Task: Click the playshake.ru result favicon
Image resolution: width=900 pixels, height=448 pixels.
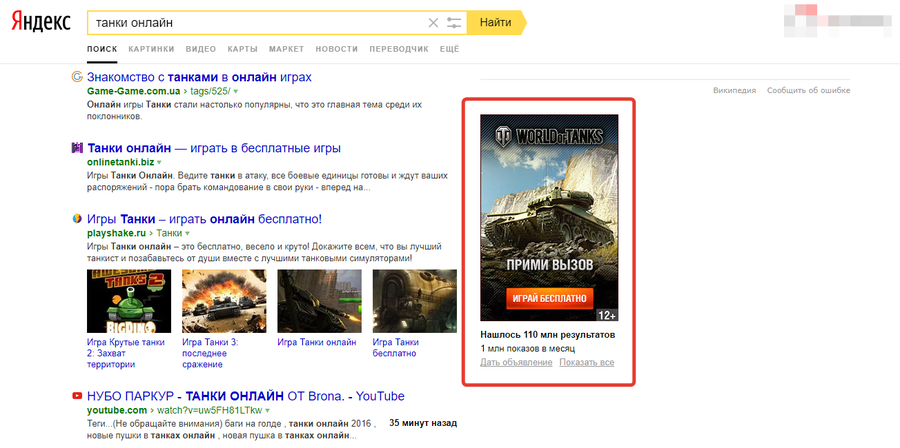Action: pyautogui.click(x=77, y=219)
